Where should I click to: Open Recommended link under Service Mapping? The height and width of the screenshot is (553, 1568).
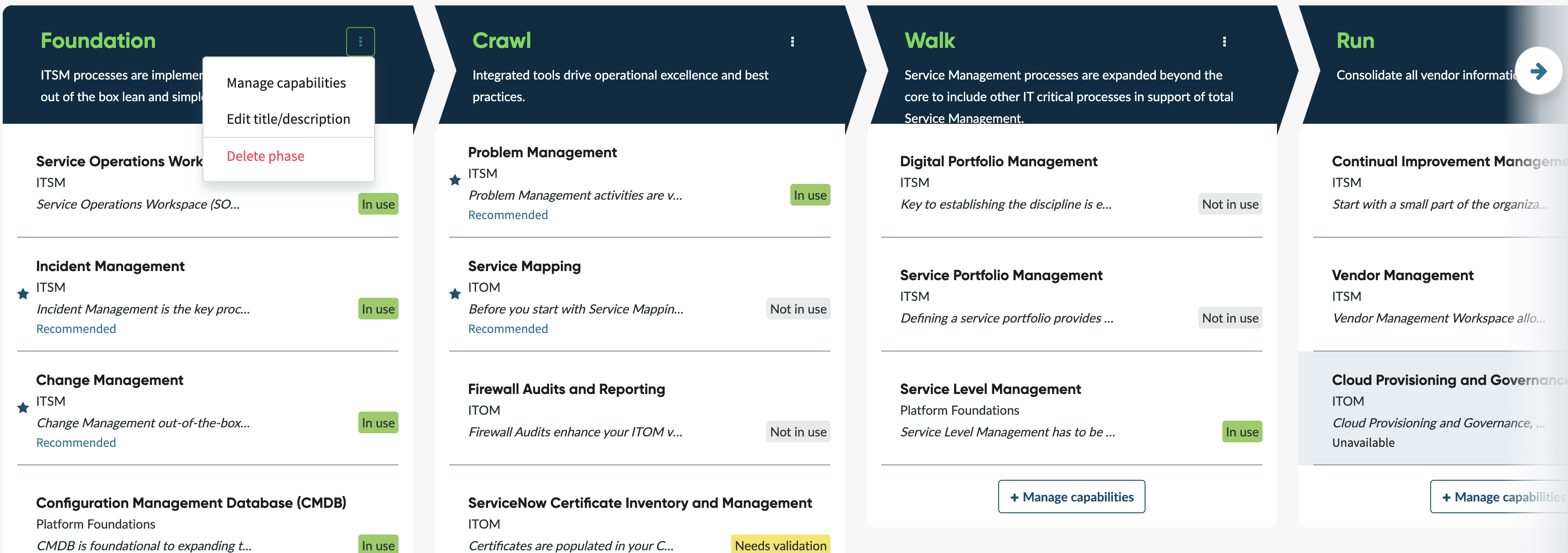[507, 329]
